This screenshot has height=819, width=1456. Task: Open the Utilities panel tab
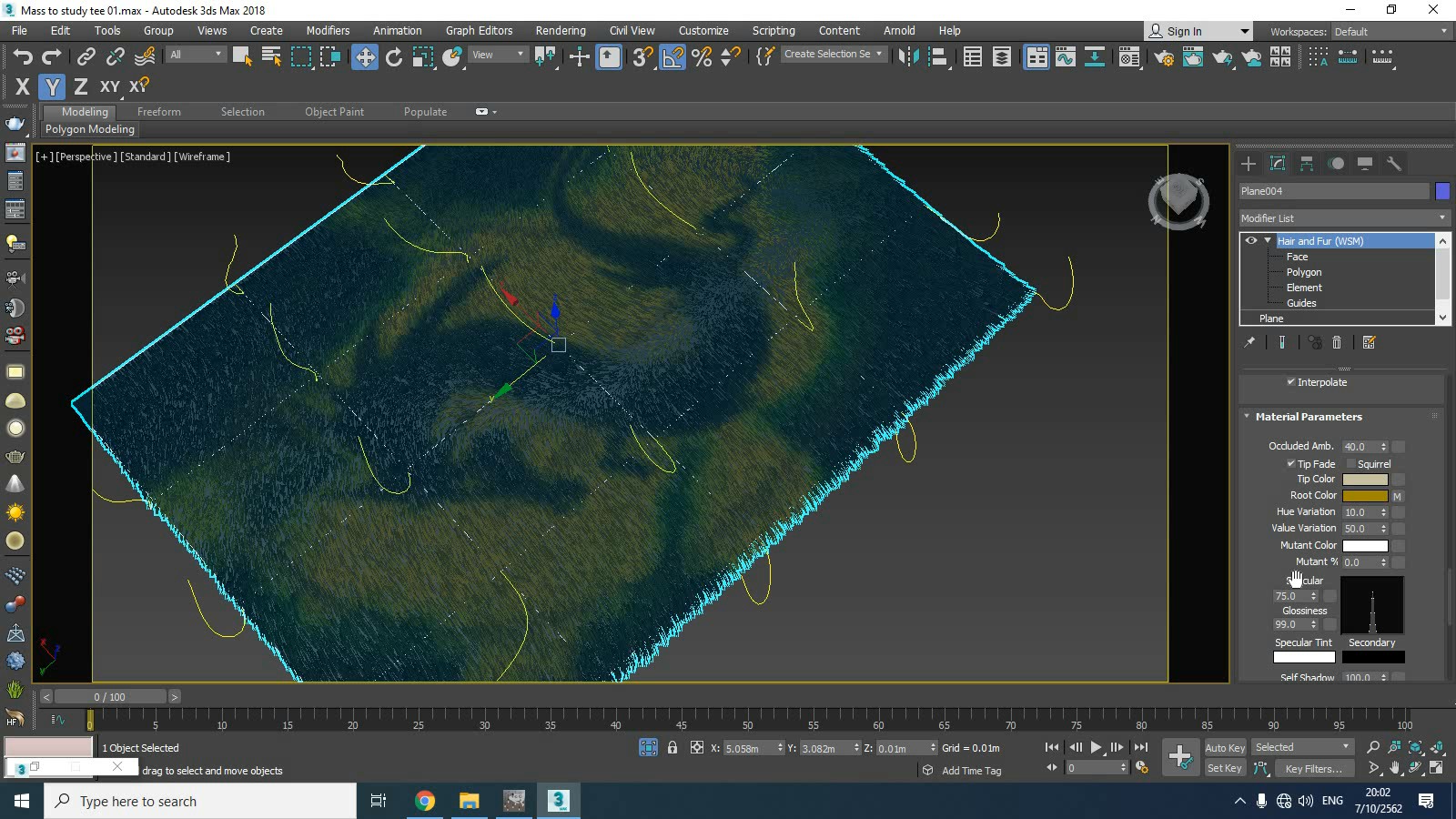[x=1394, y=164]
